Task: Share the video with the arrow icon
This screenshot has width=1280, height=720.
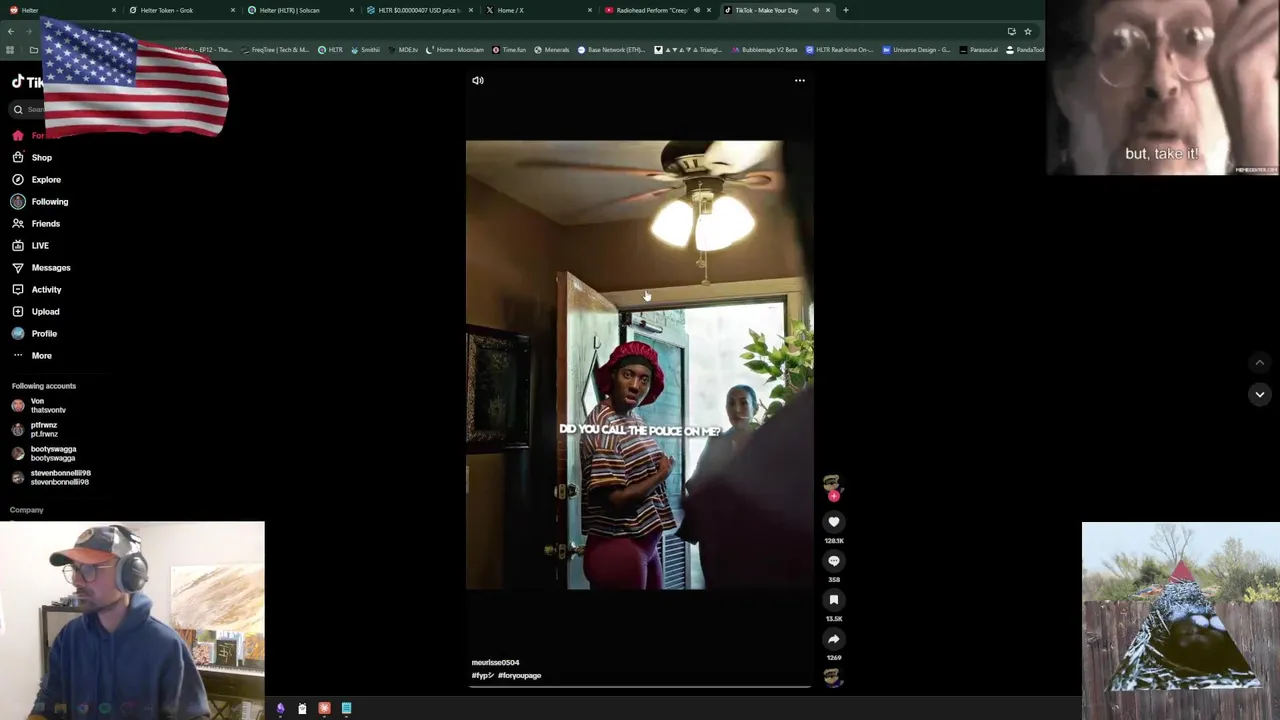Action: (x=833, y=638)
